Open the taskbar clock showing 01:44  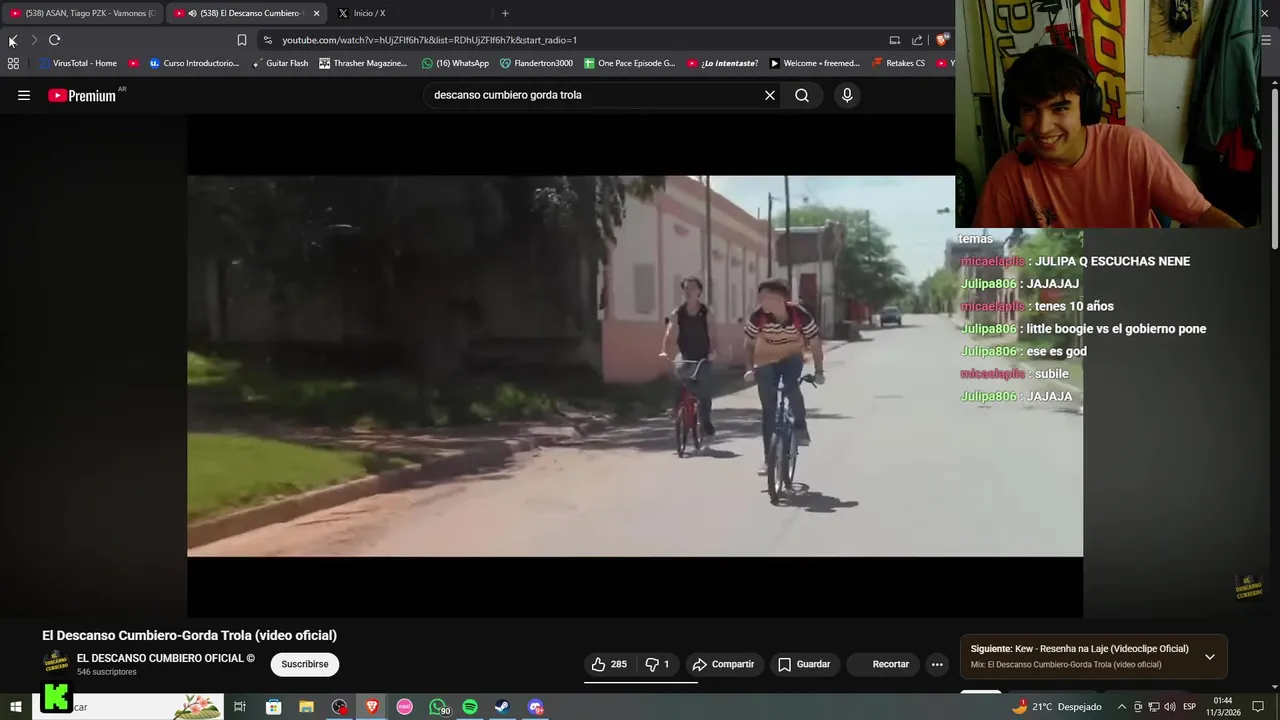(x=1223, y=707)
